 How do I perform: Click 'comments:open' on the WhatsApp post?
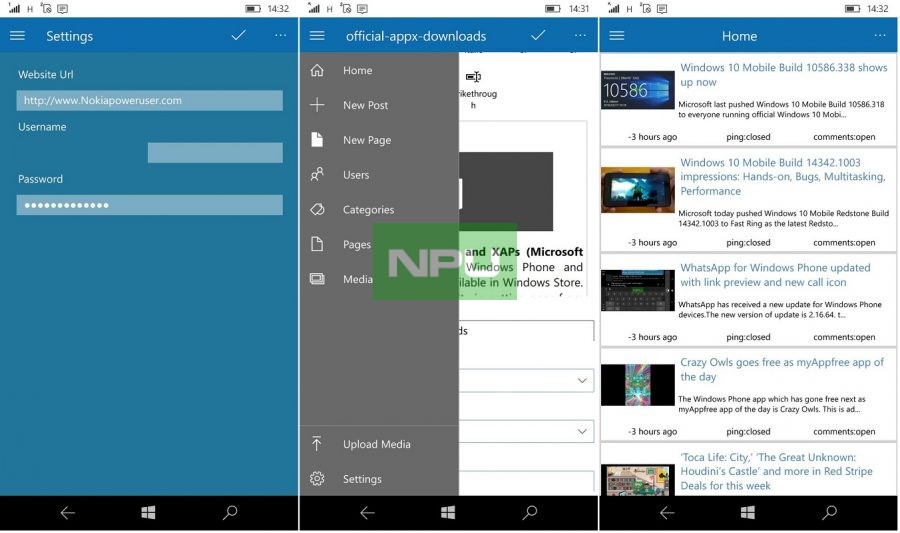(844, 337)
